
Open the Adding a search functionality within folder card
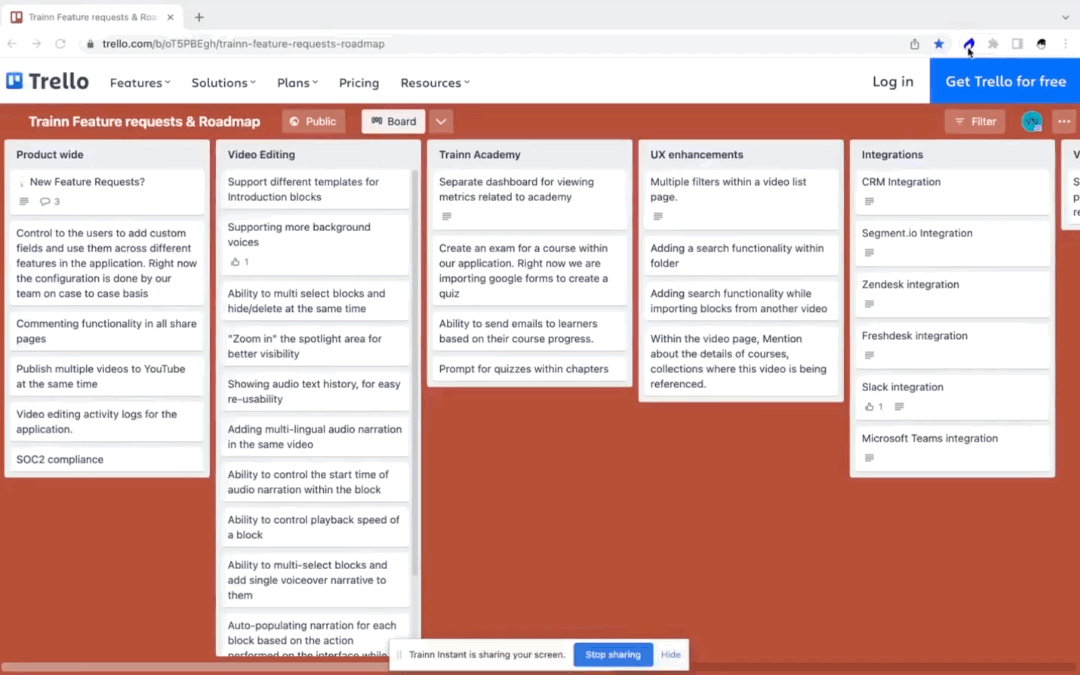(x=740, y=256)
